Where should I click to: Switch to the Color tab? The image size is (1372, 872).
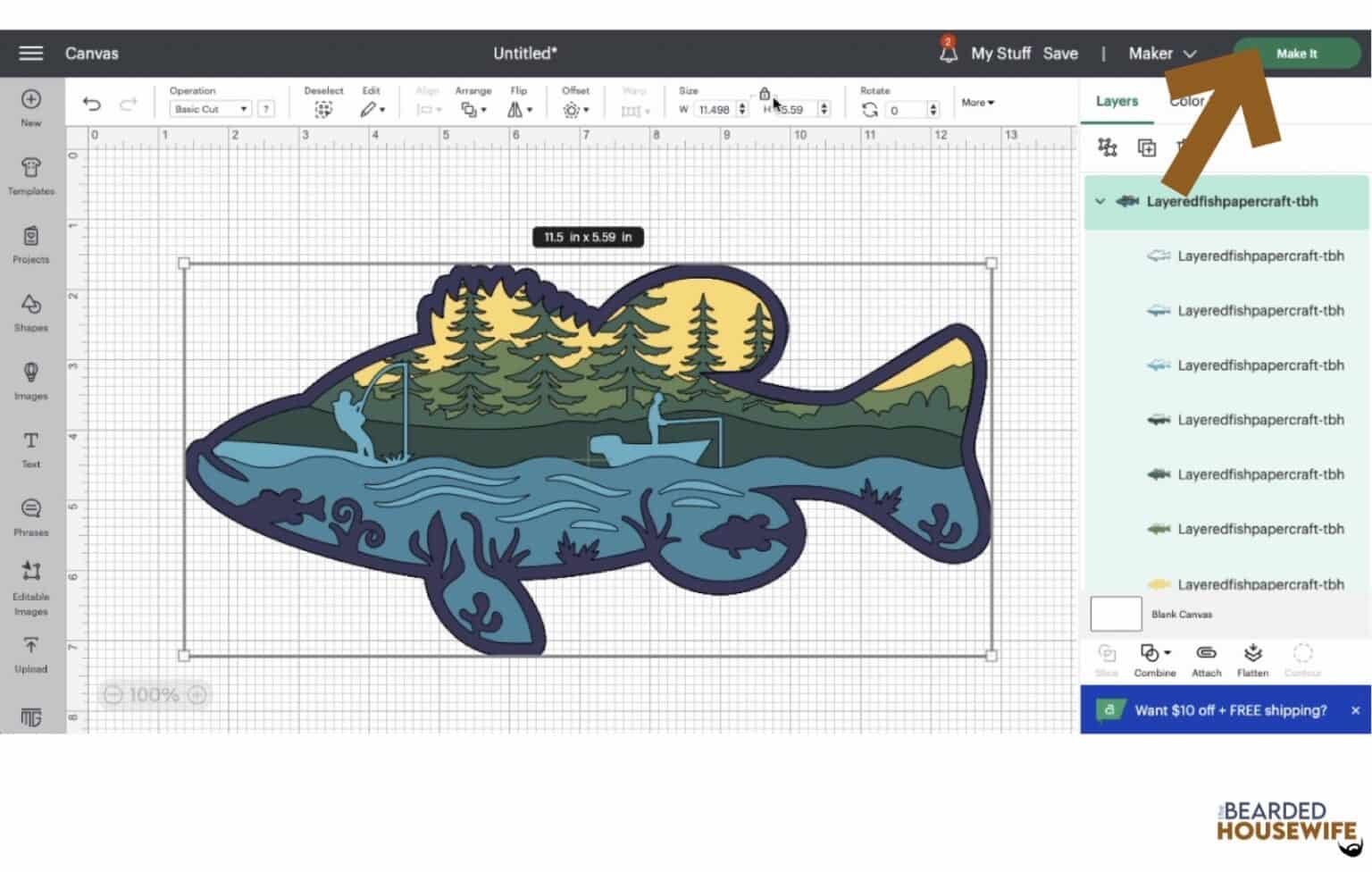(x=1188, y=101)
